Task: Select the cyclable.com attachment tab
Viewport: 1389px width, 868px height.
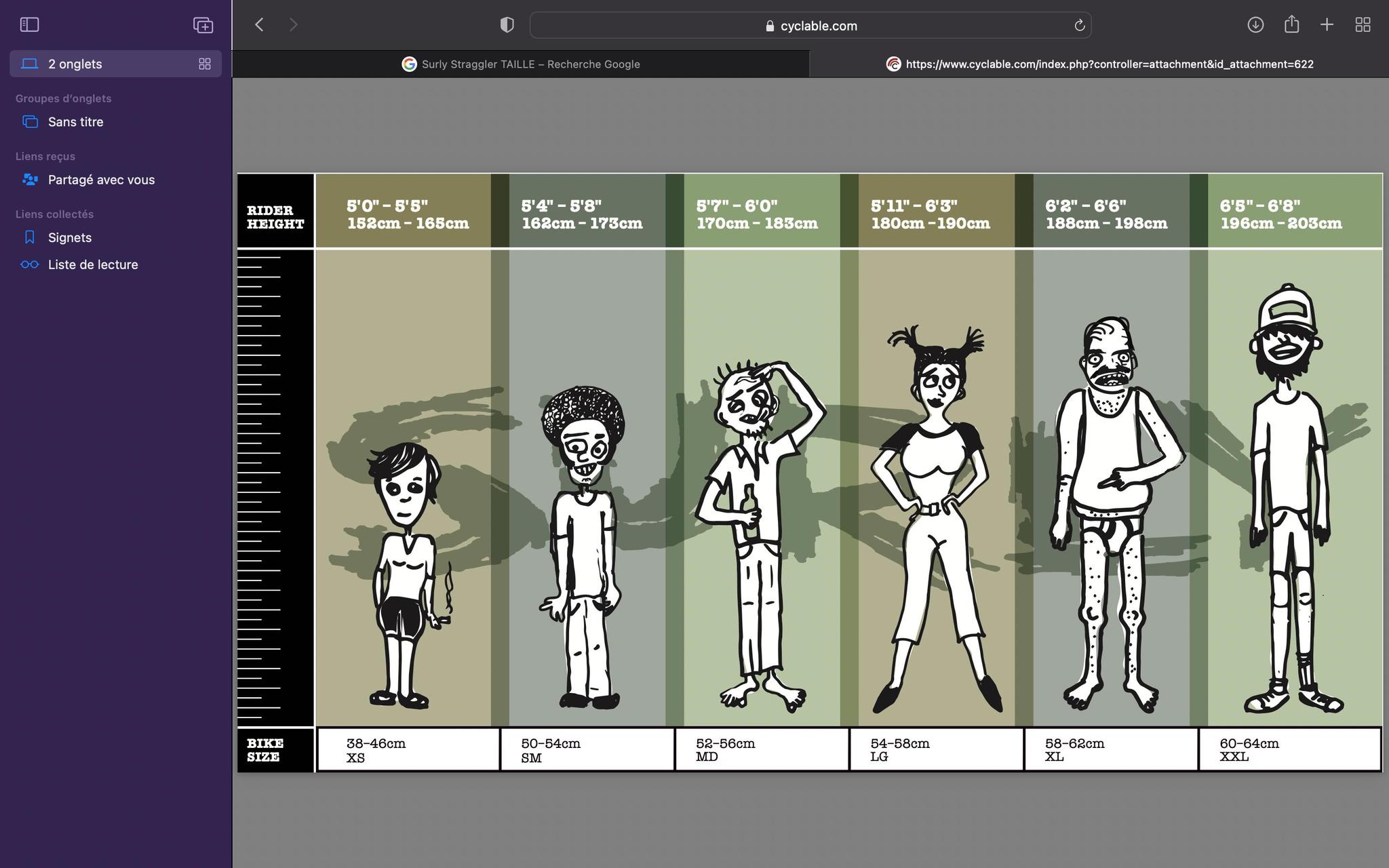Action: pos(1099,64)
